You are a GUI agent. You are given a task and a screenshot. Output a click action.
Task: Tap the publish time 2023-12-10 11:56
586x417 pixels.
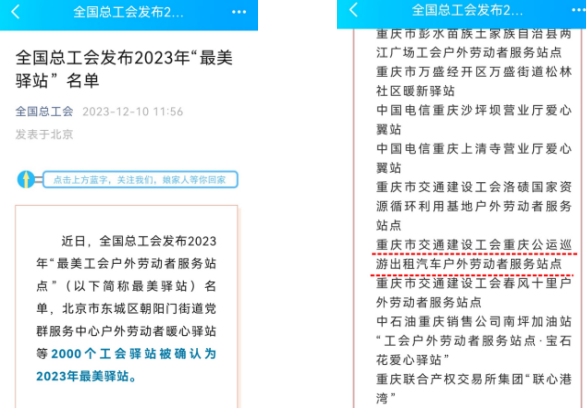tap(133, 112)
